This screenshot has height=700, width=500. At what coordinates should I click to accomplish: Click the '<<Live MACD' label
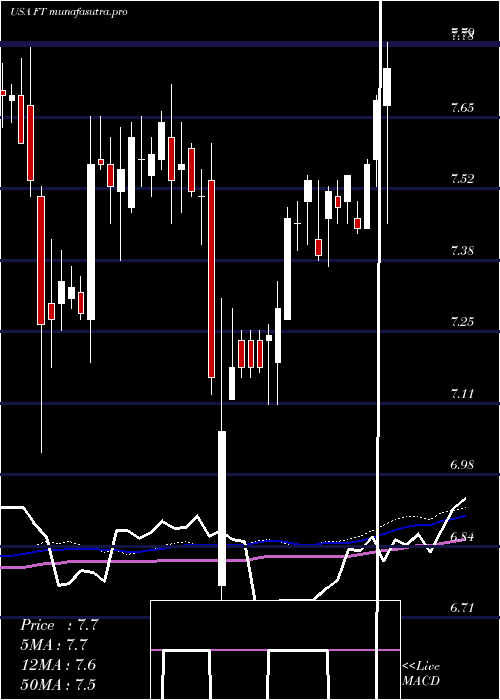pyautogui.click(x=421, y=673)
